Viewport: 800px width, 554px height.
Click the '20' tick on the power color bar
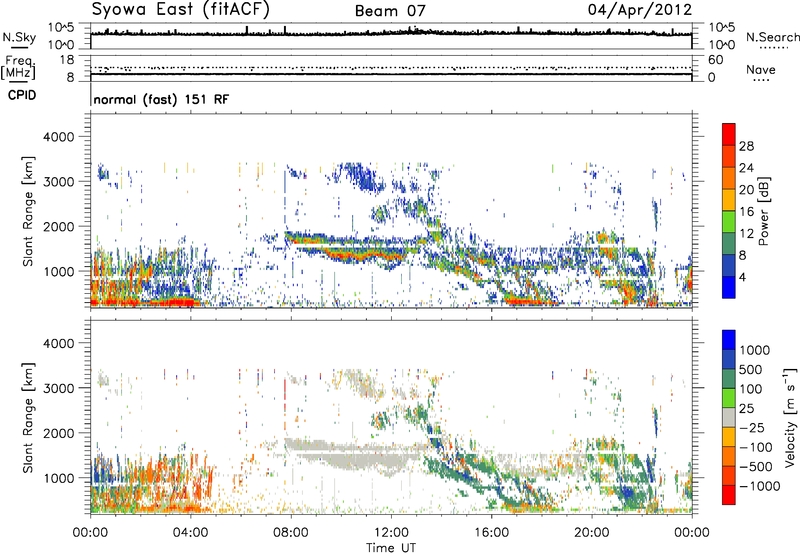746,190
